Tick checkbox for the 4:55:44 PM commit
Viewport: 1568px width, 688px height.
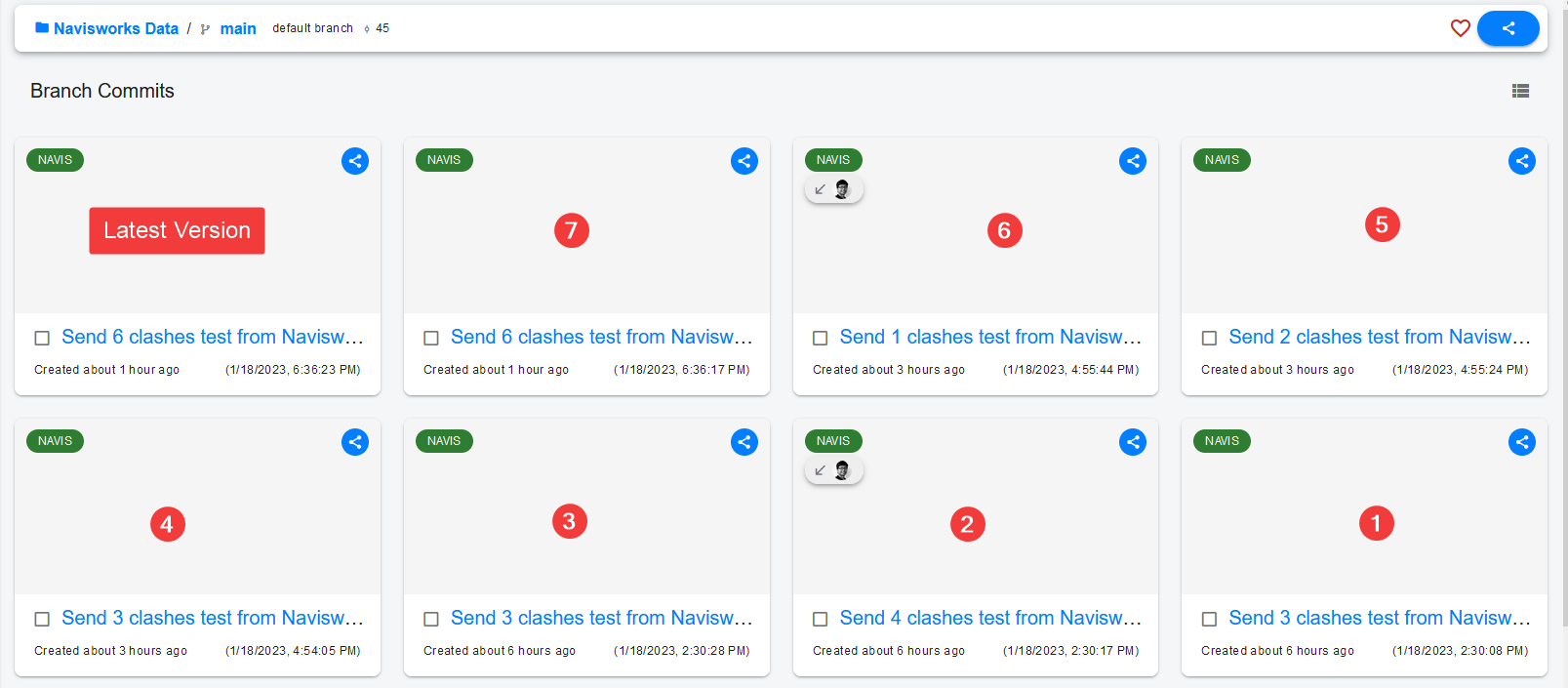tap(821, 338)
